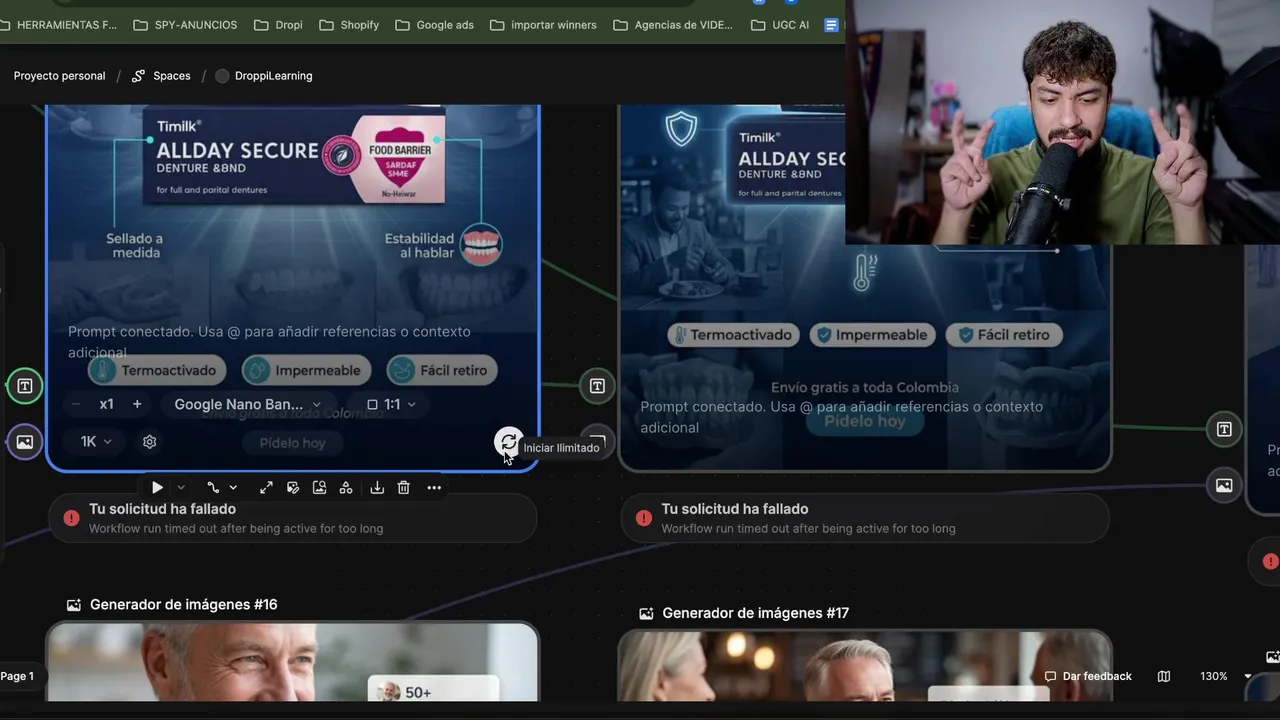Click the image port right of second node
This screenshot has height=720, width=1280.
tap(1224, 485)
